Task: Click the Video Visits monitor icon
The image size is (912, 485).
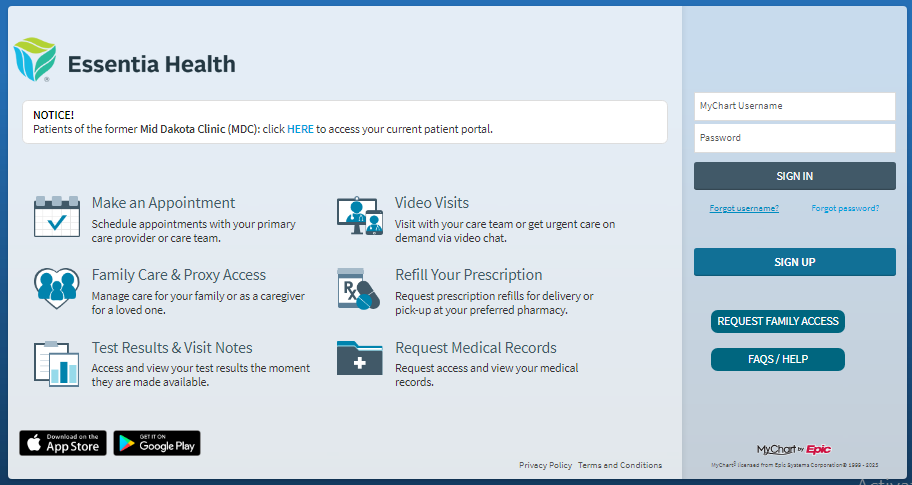Action: tap(360, 216)
